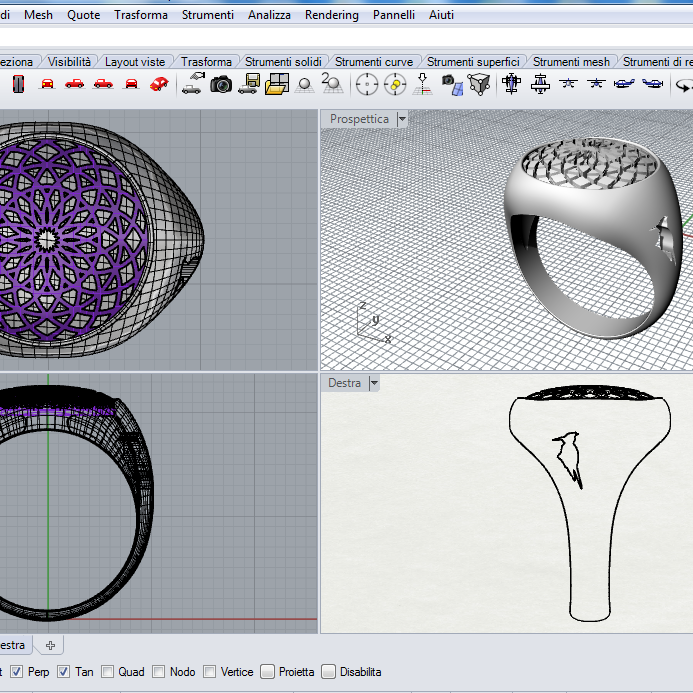Image resolution: width=693 pixels, height=693 pixels.
Task: Click the camera screenshot capture icon
Action: click(x=221, y=84)
